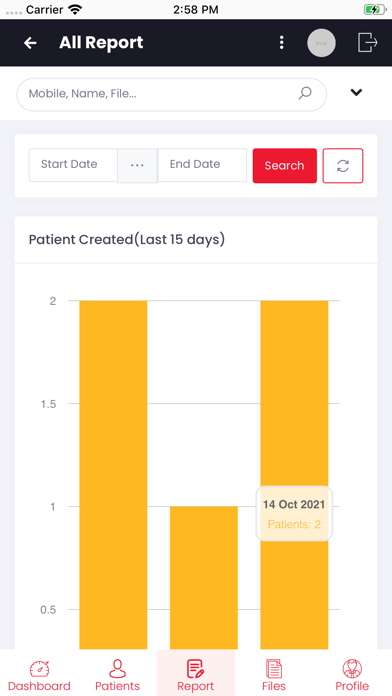Click the logout icon in header
Image resolution: width=392 pixels, height=696 pixels.
tap(368, 43)
